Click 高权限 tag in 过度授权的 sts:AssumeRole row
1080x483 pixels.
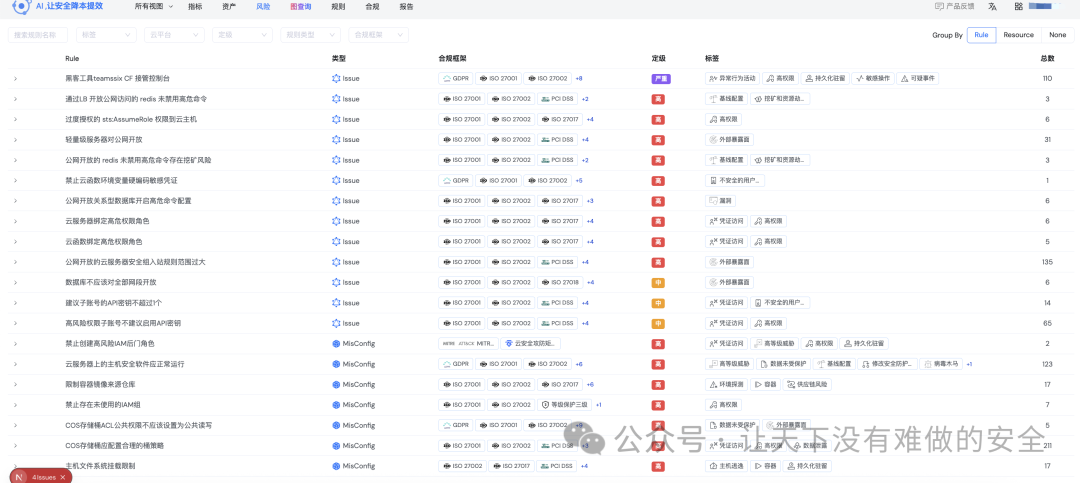tap(723, 119)
